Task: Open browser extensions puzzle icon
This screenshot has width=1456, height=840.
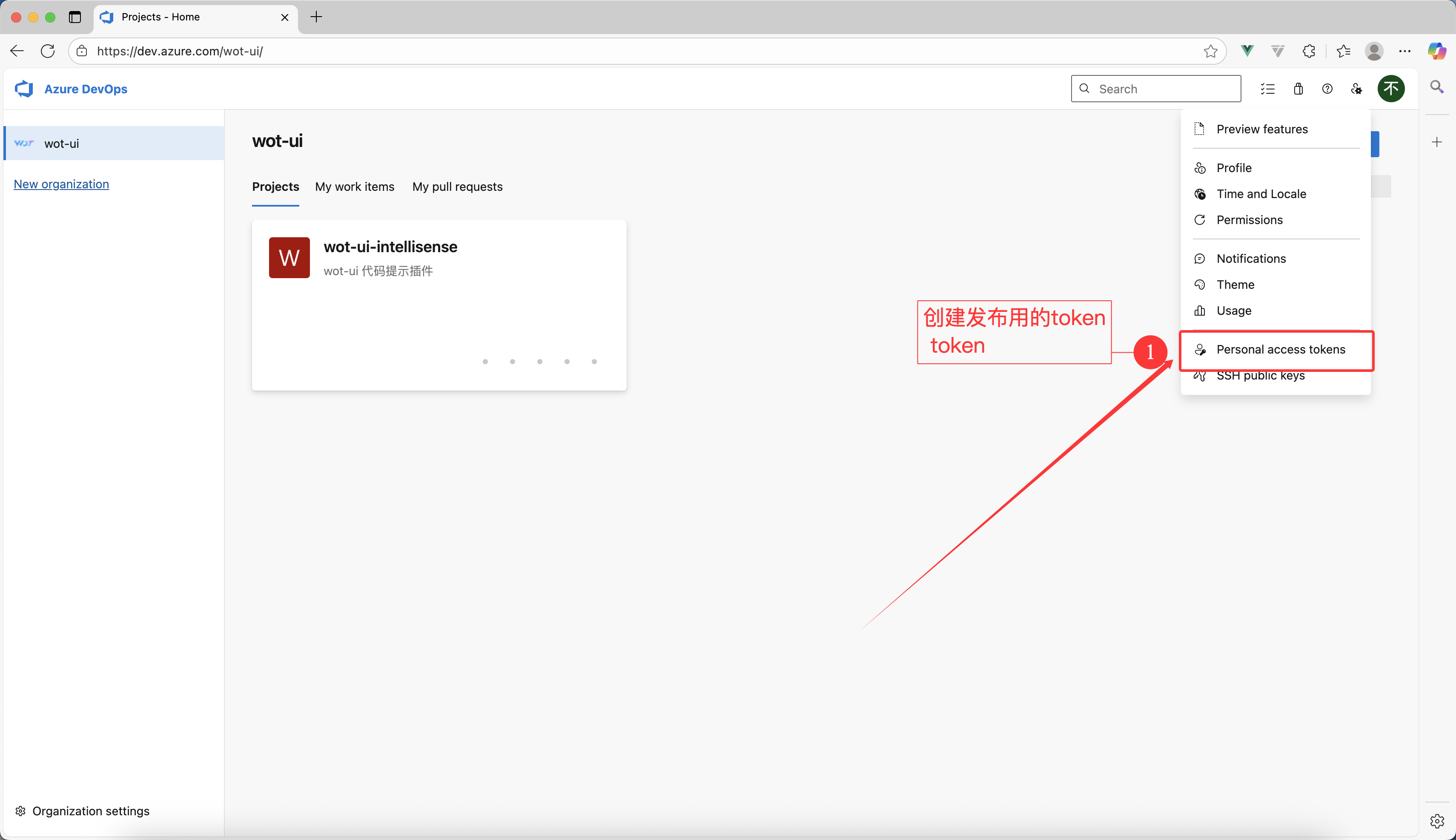Action: point(1309,52)
